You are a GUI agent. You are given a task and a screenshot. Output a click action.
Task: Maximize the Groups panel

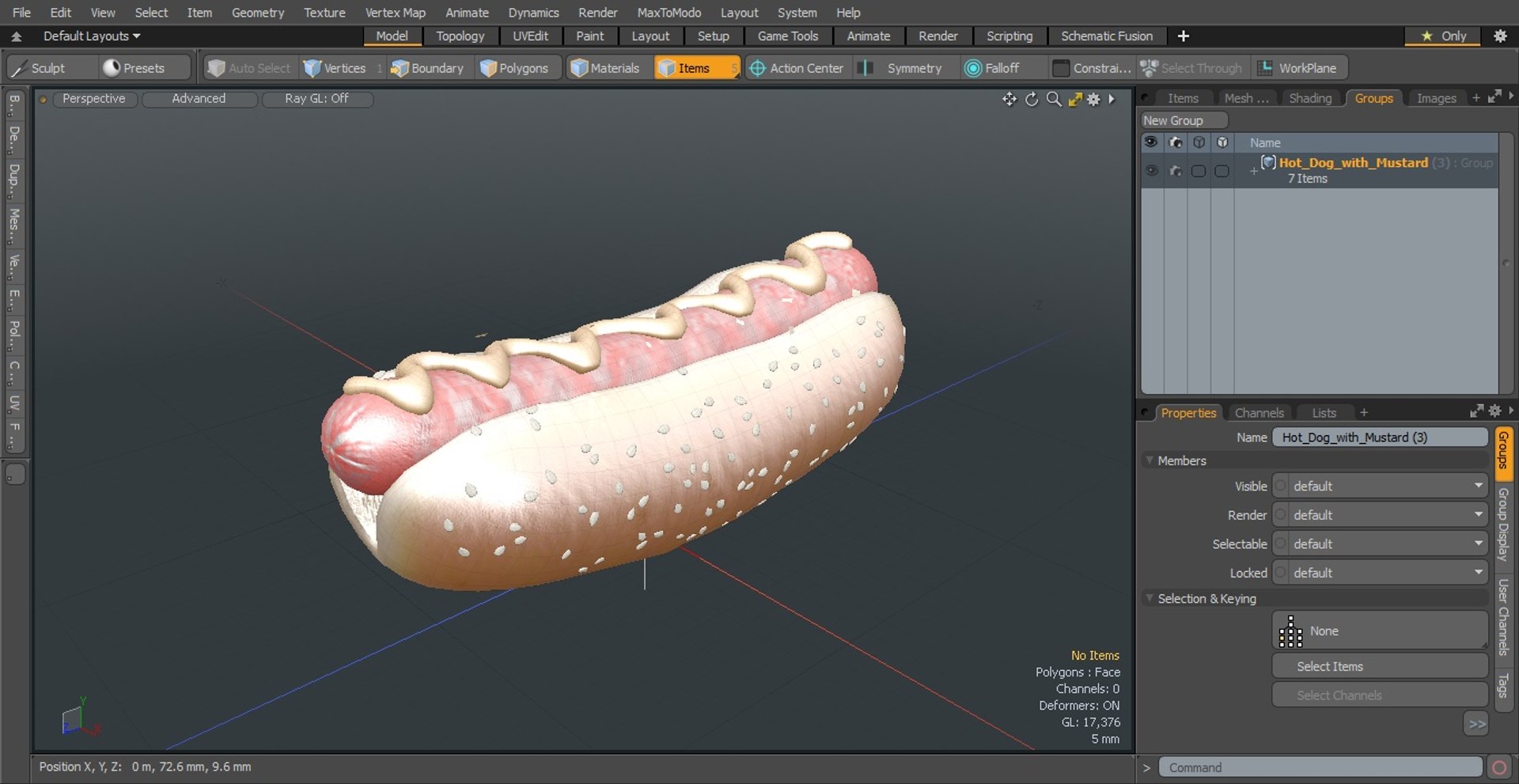(x=1494, y=97)
